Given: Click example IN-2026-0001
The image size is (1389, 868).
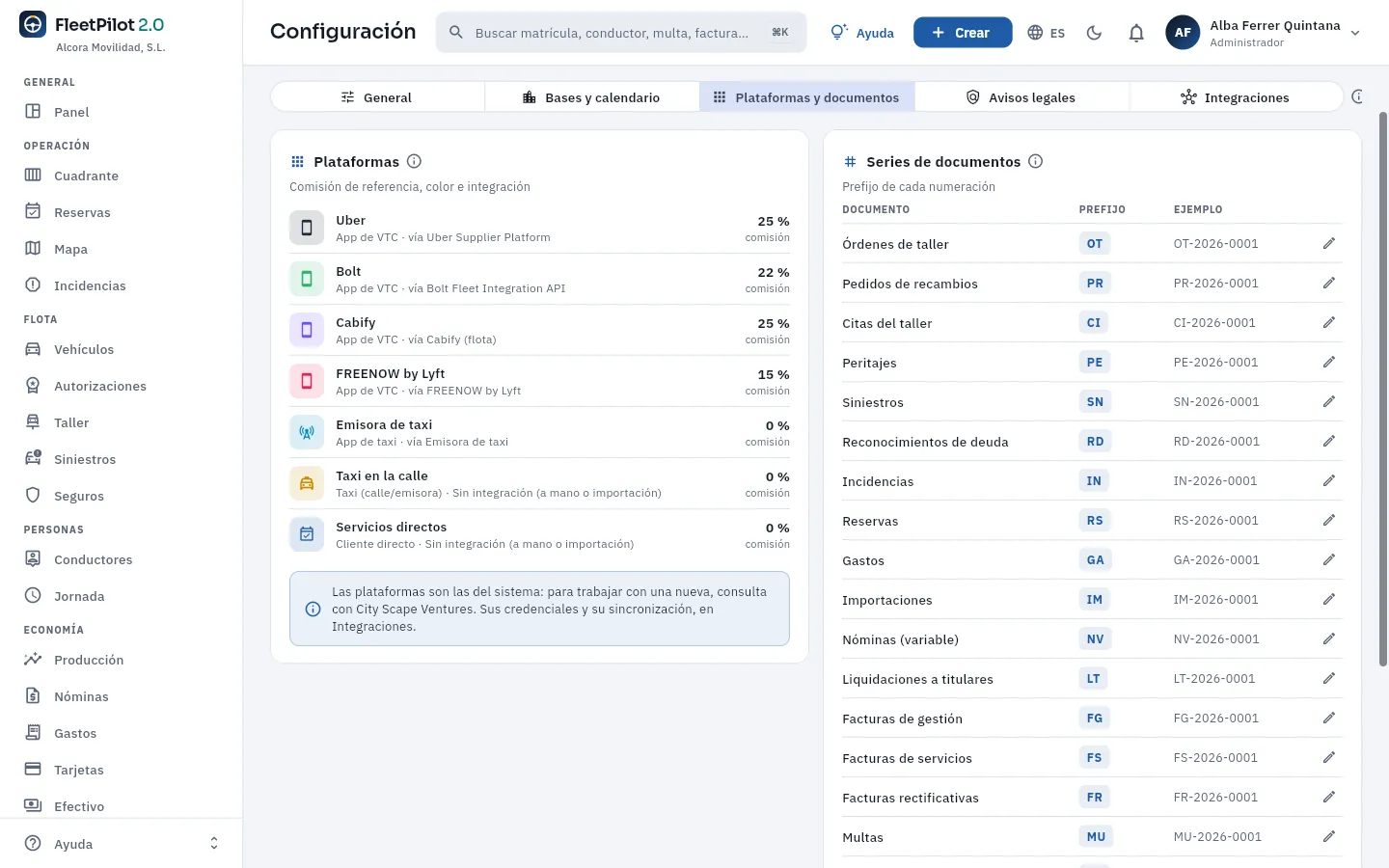Looking at the screenshot, I should pos(1215,481).
